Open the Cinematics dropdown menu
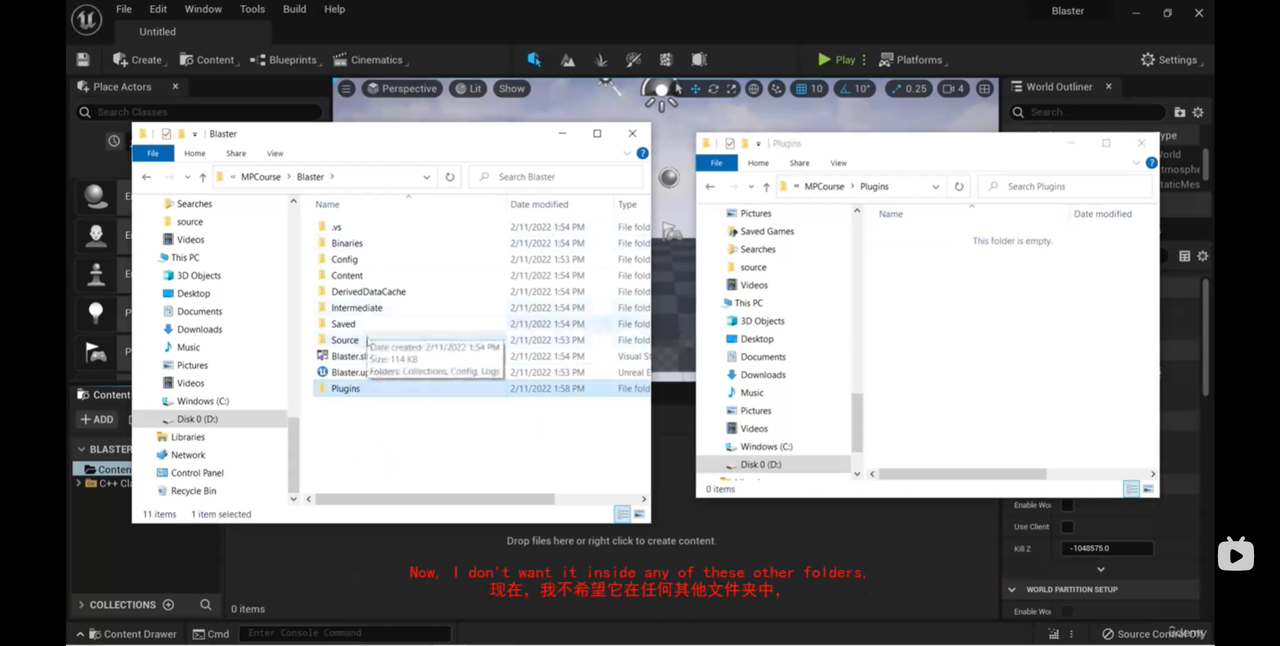The height and width of the screenshot is (646, 1280). 369,60
